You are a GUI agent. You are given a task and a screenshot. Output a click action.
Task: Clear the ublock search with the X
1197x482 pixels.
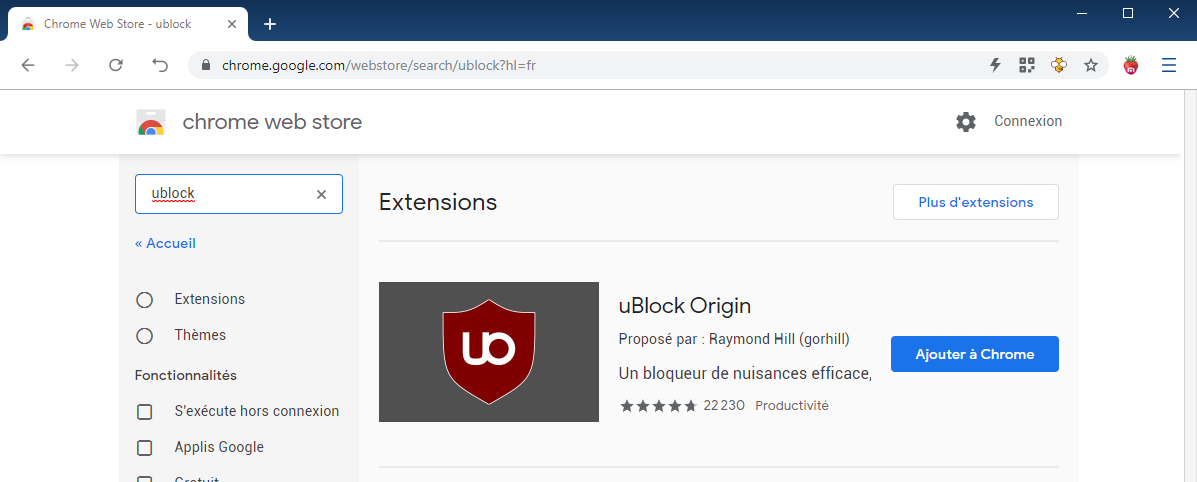coord(321,194)
